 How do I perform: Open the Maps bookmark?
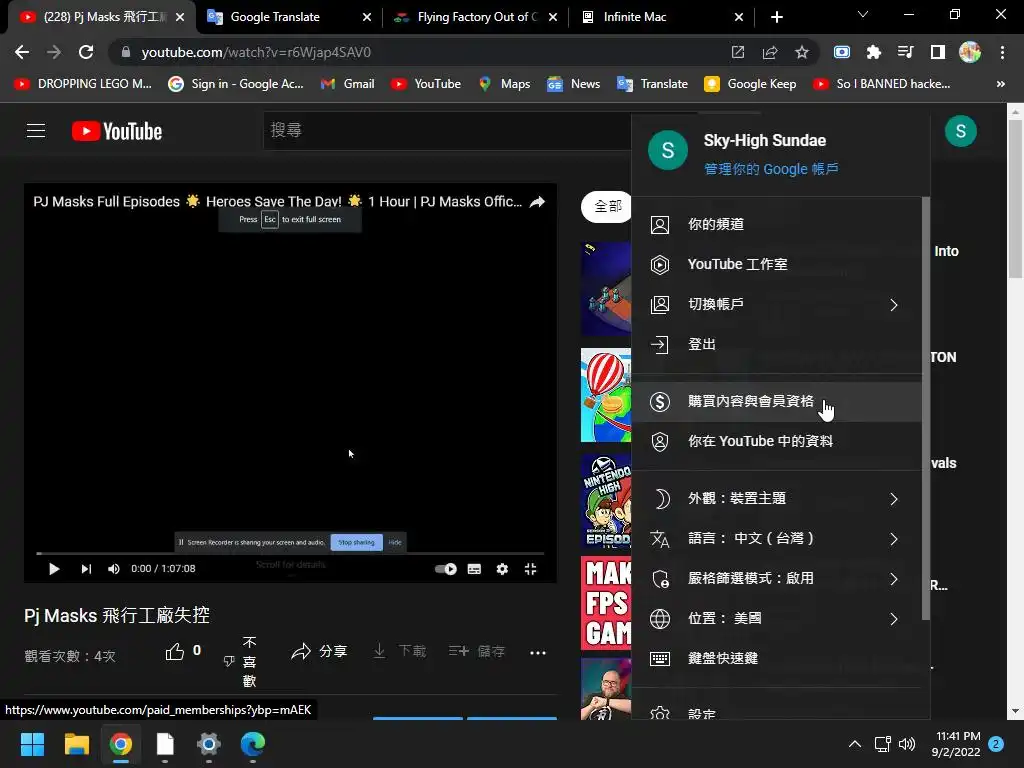pyautogui.click(x=504, y=84)
